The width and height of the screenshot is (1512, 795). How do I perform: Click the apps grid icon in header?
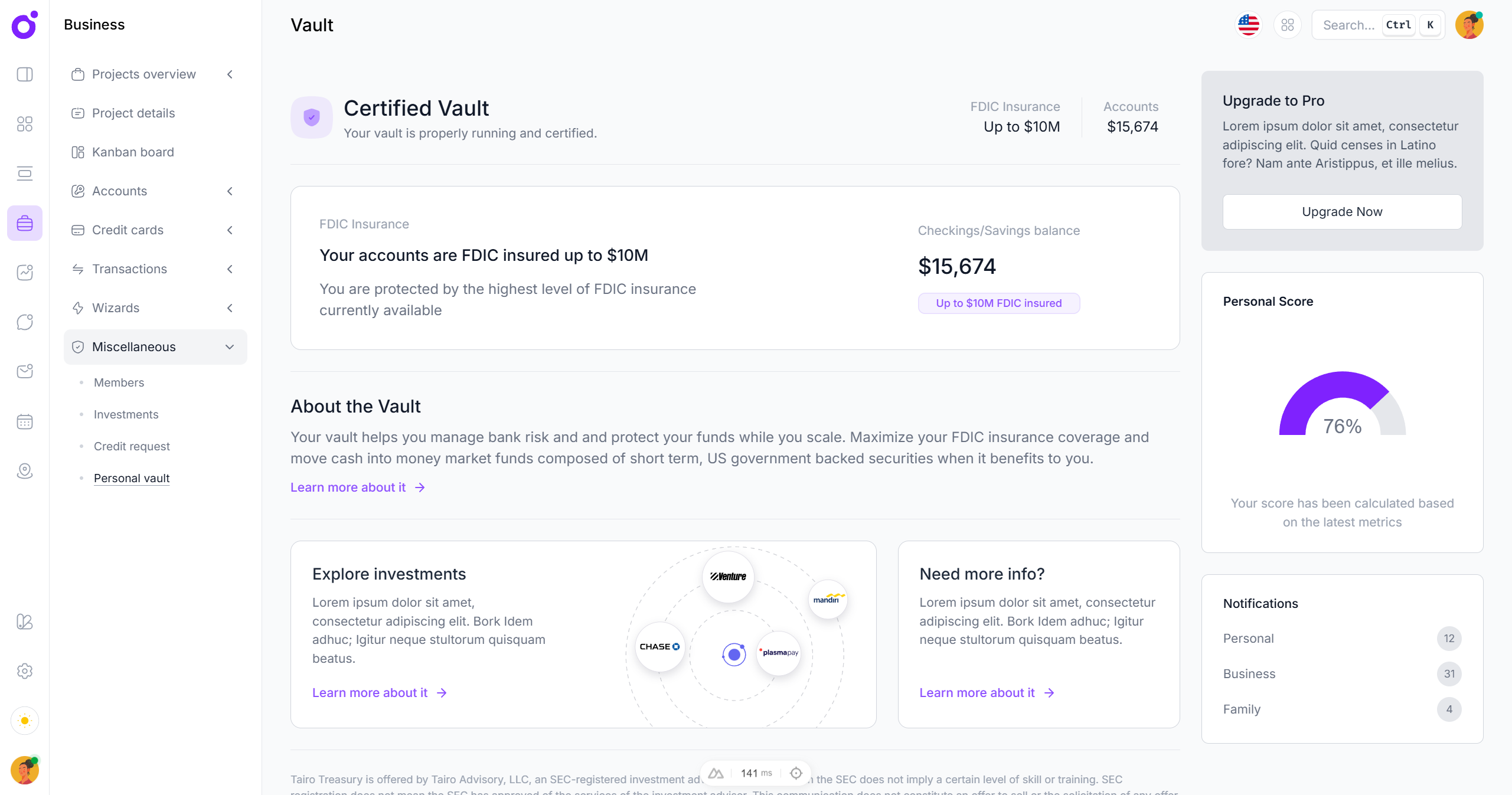1287,25
